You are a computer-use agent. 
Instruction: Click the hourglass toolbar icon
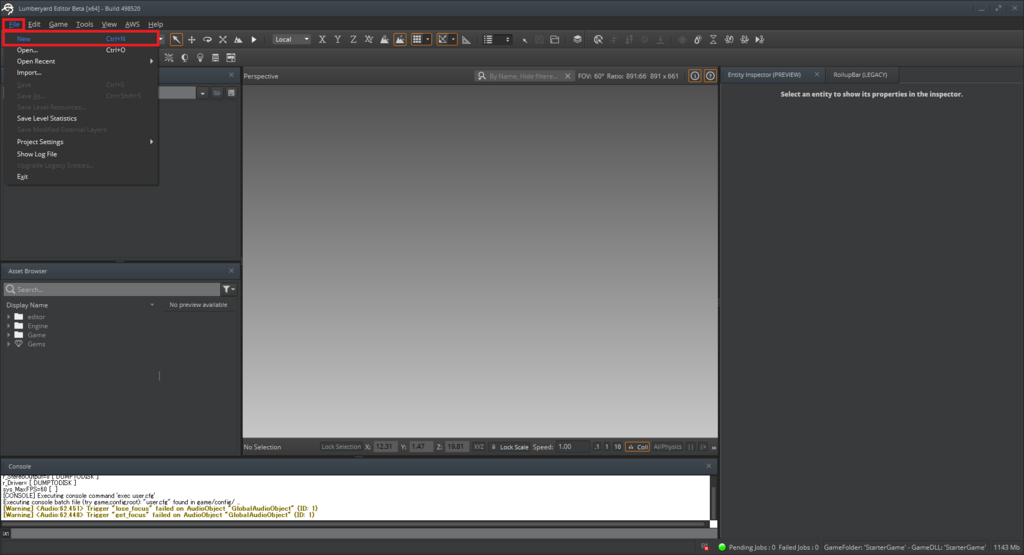tap(713, 40)
